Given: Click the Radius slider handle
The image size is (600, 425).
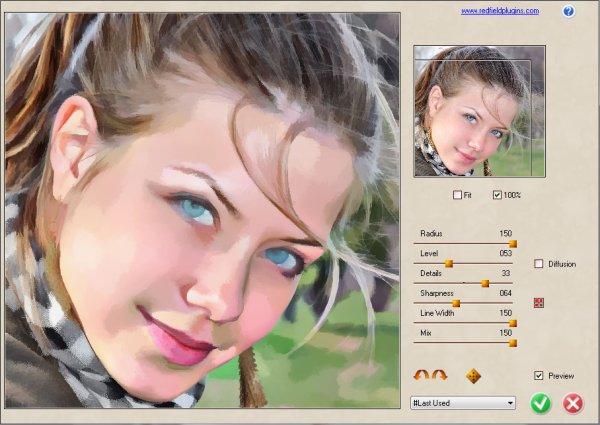Looking at the screenshot, I should coord(513,244).
